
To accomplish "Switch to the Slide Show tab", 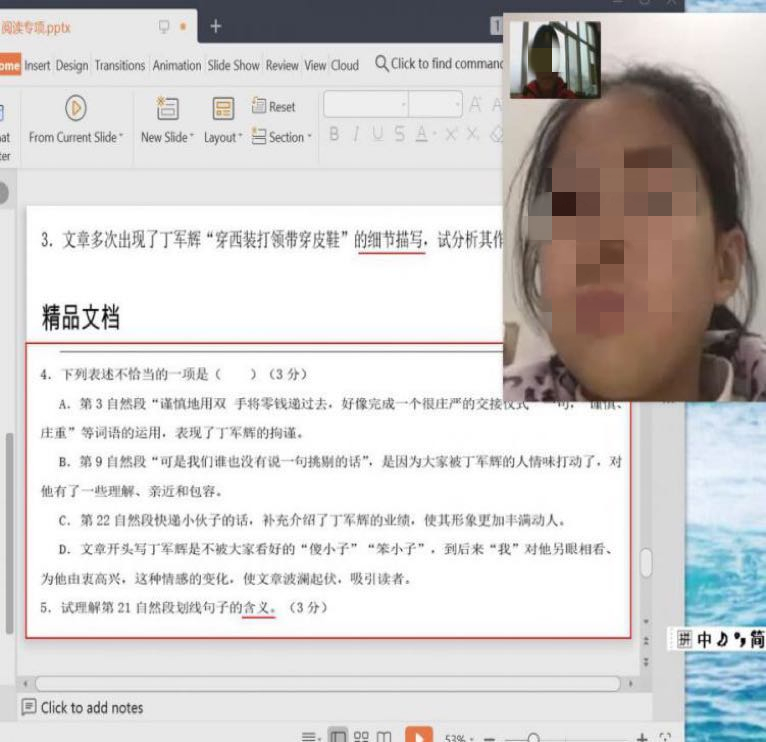I will [233, 65].
